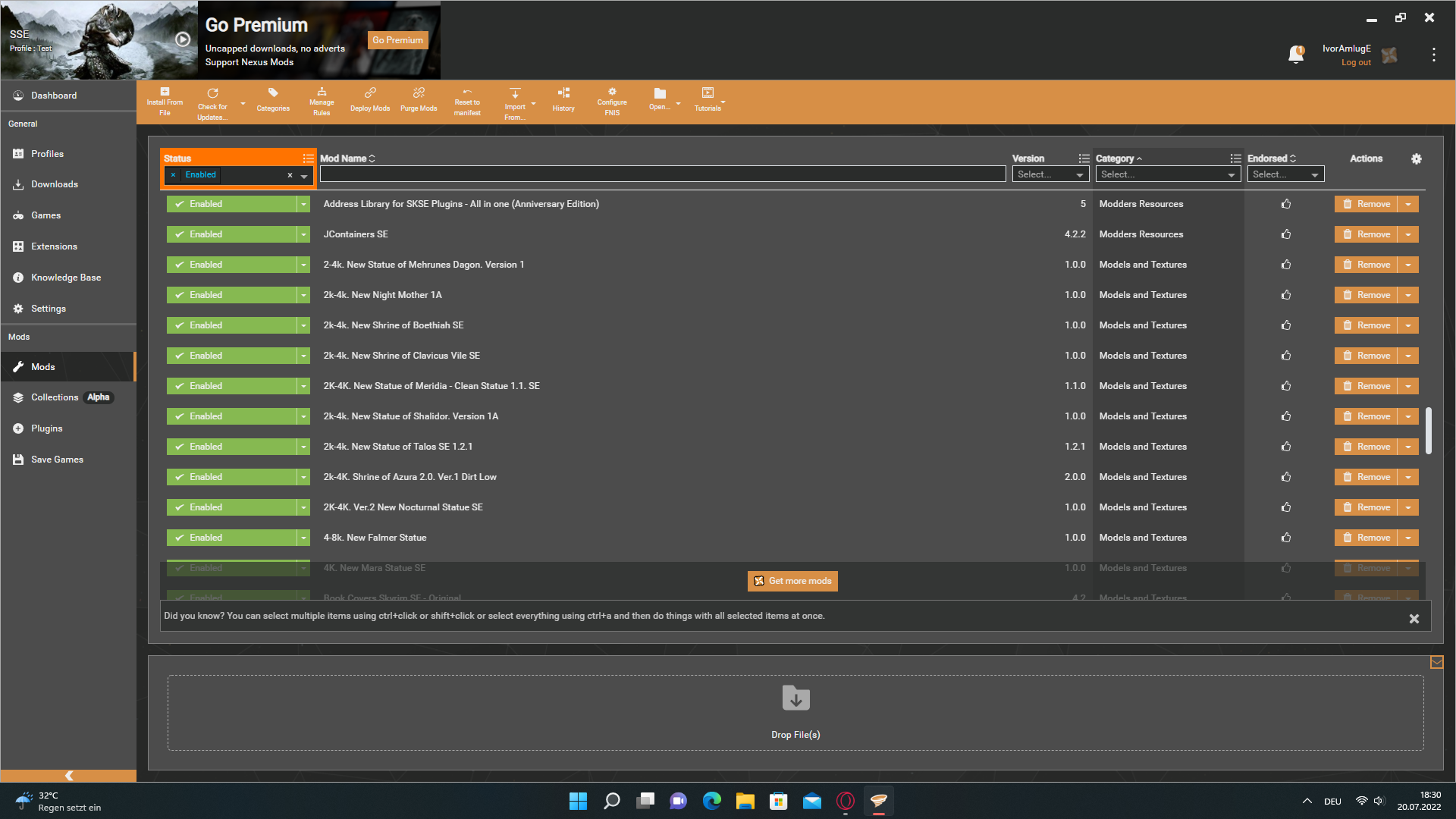Endorse 4-8k. New Falmer Statue
Viewport: 1456px width, 819px height.
pos(1286,538)
